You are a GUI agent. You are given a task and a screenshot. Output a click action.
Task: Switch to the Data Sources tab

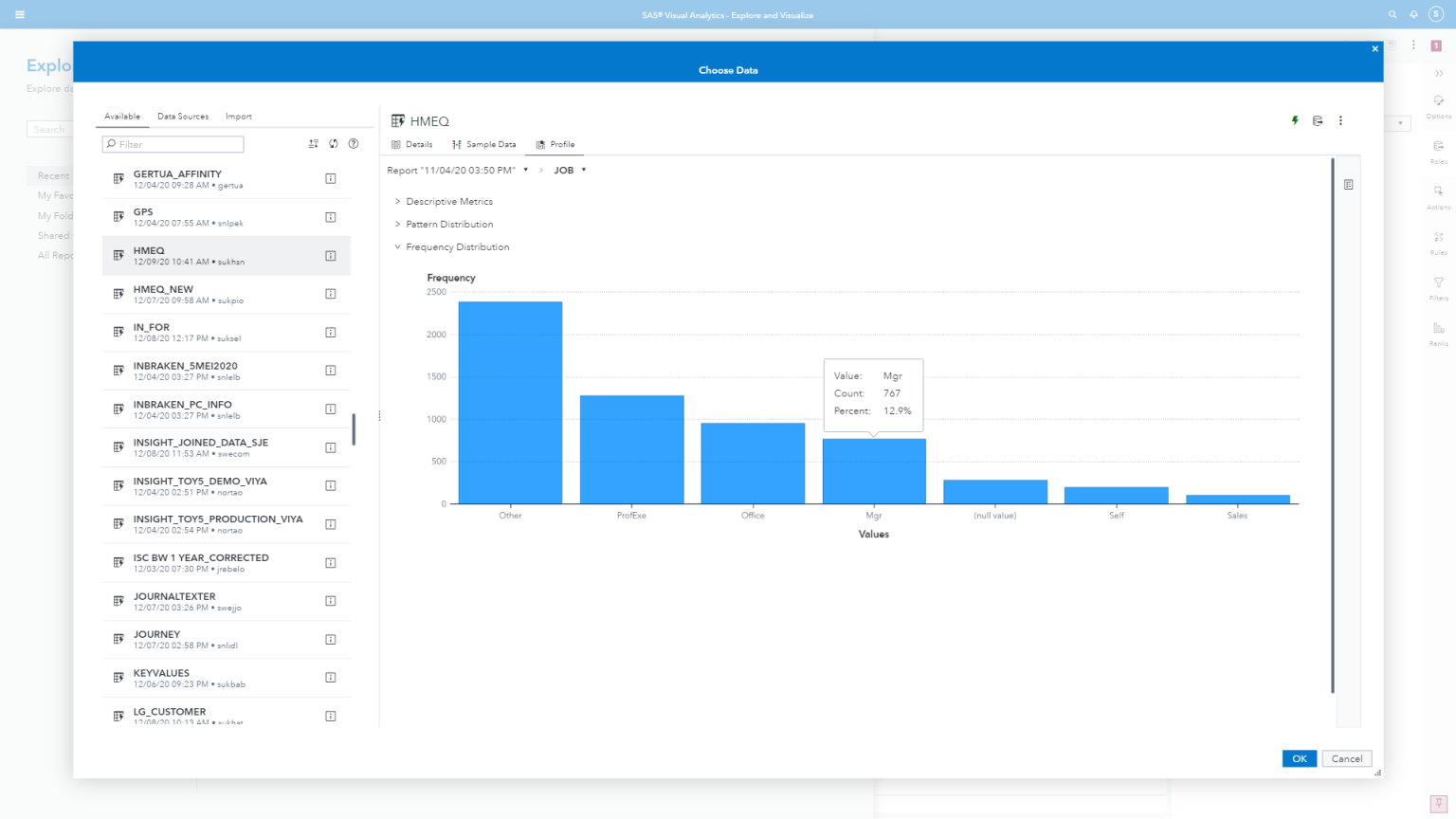(183, 117)
